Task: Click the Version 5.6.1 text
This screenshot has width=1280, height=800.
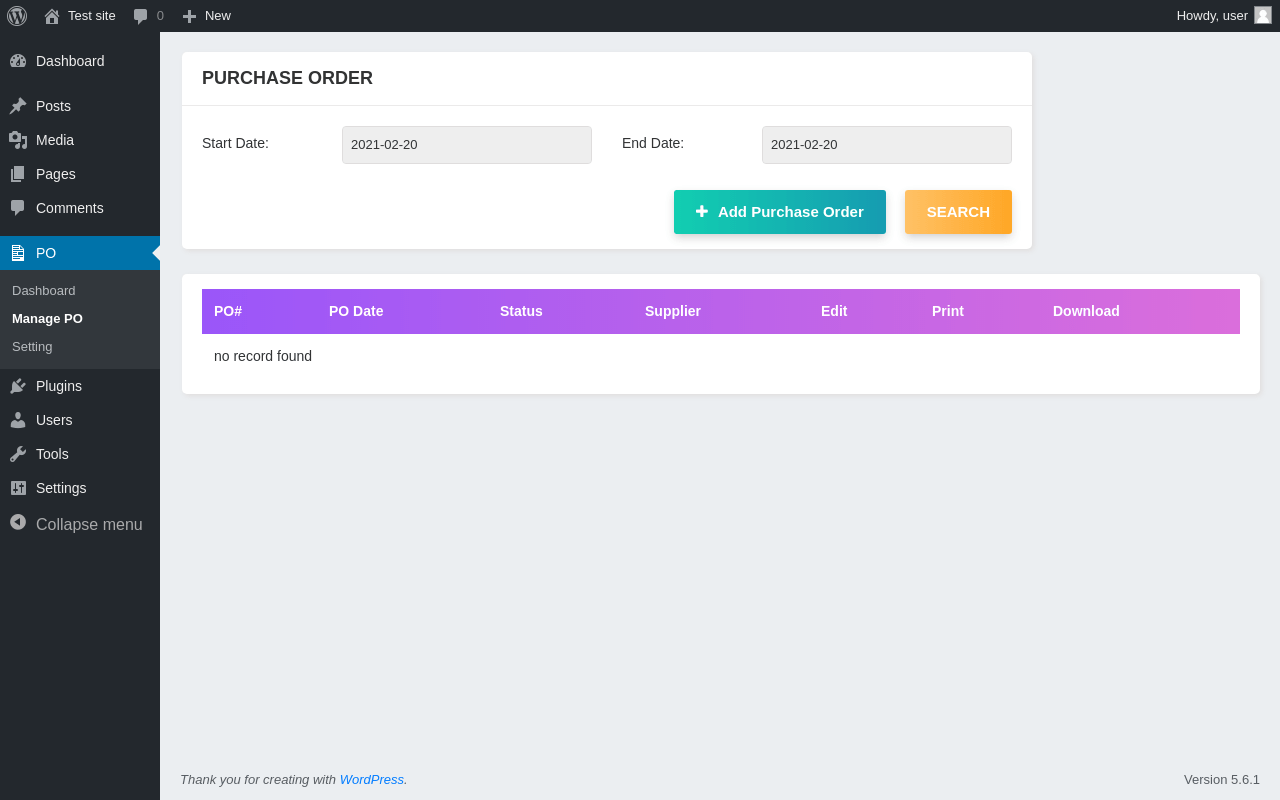Action: (1222, 779)
